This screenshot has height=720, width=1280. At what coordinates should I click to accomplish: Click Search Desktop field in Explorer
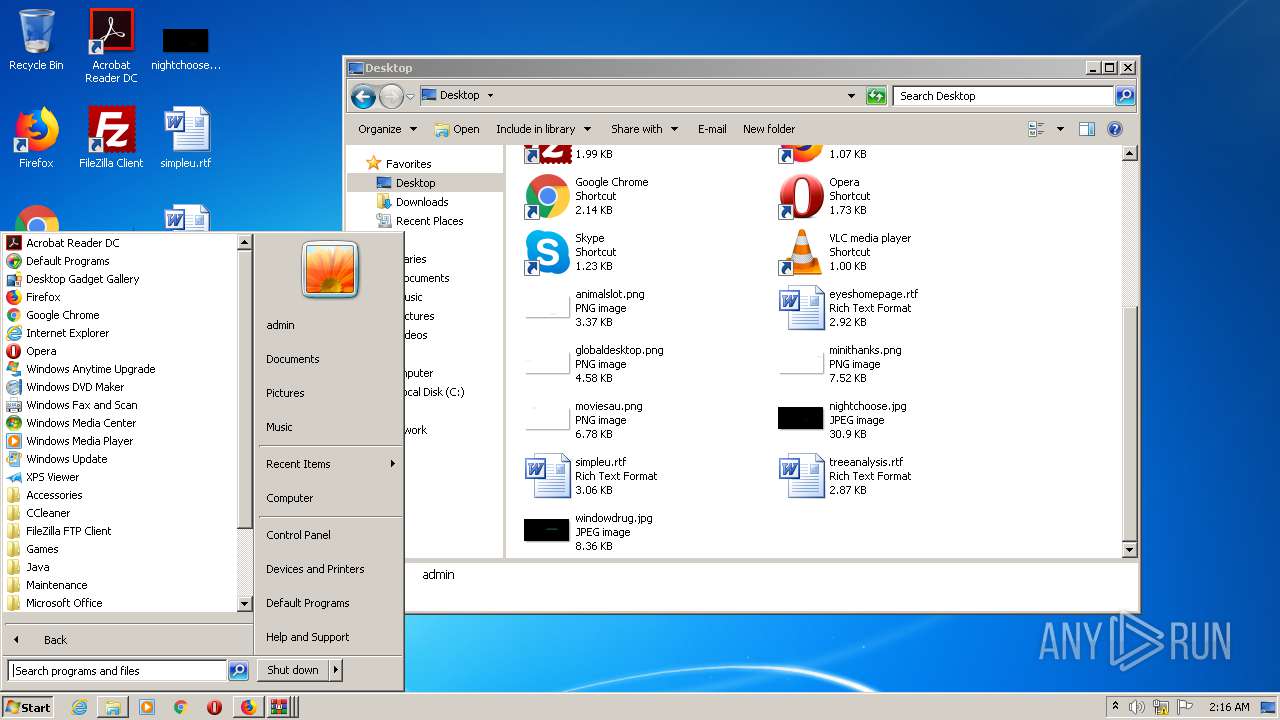click(x=1003, y=96)
